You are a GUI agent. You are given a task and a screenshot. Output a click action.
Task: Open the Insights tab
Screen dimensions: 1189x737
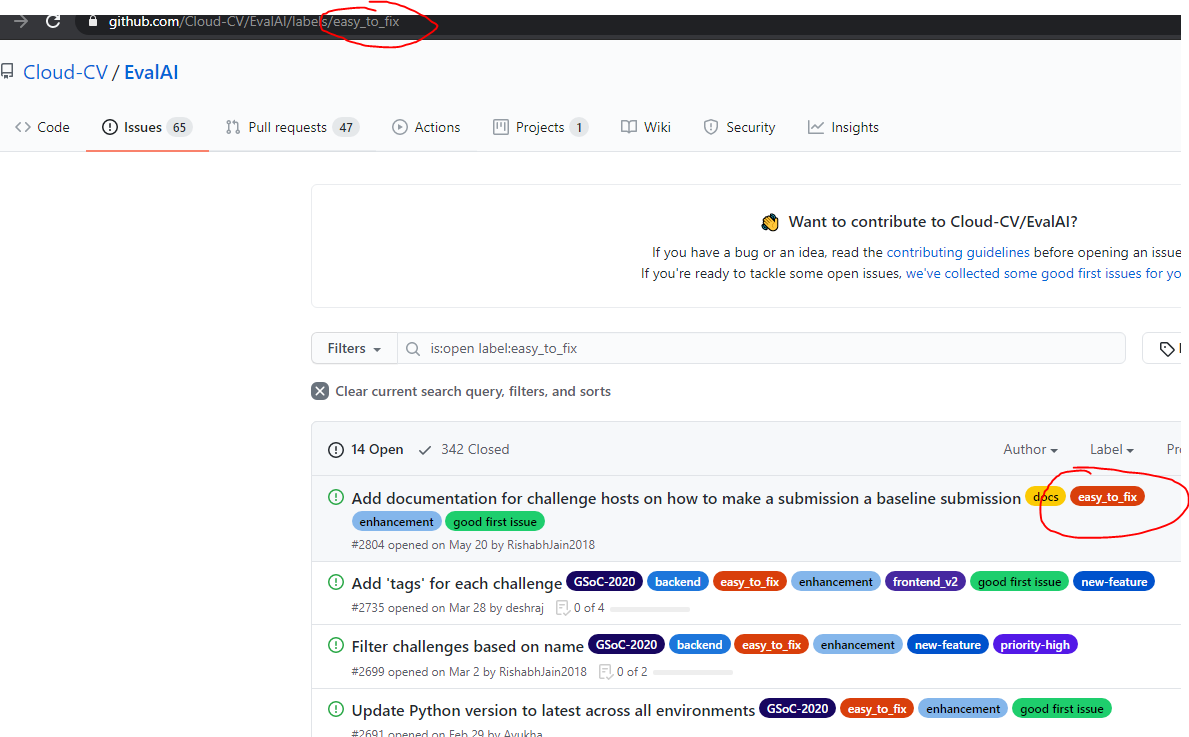tap(843, 127)
